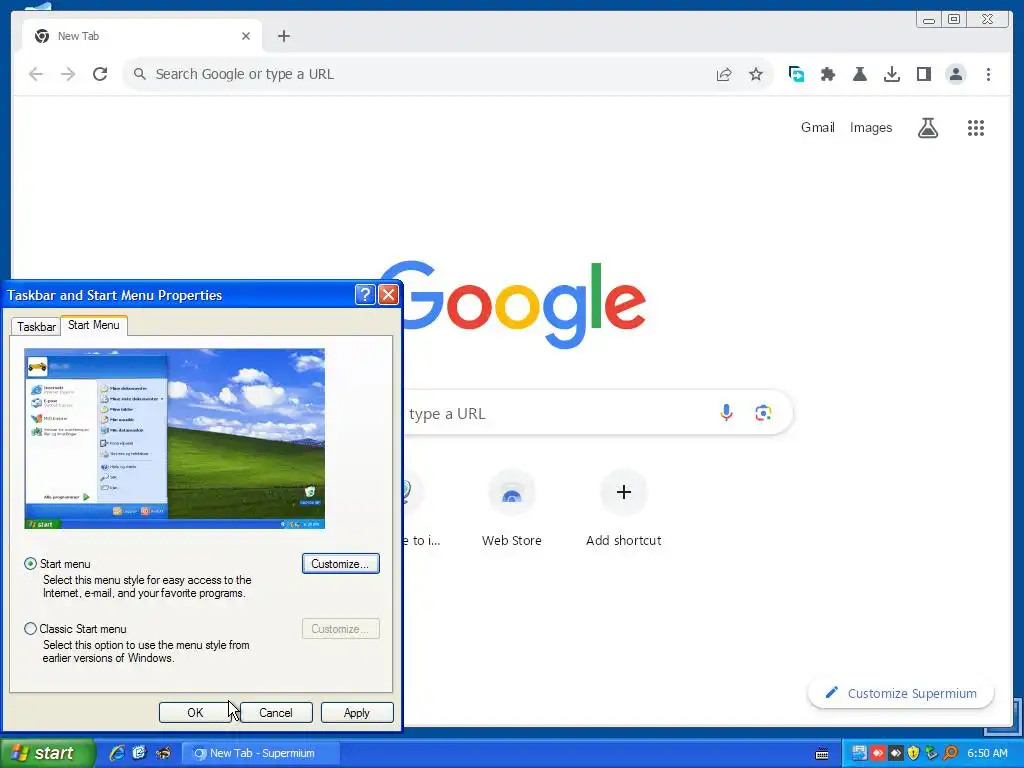Image resolution: width=1024 pixels, height=768 pixels.
Task: Open the Google apps grid
Action: coord(976,128)
